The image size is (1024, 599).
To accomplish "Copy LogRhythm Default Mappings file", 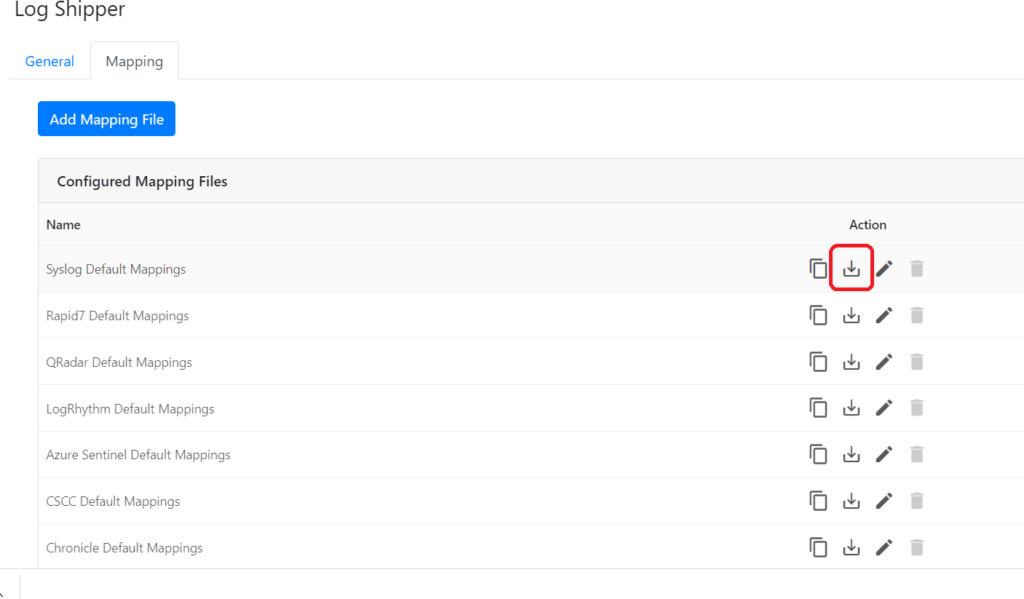I will coord(818,408).
